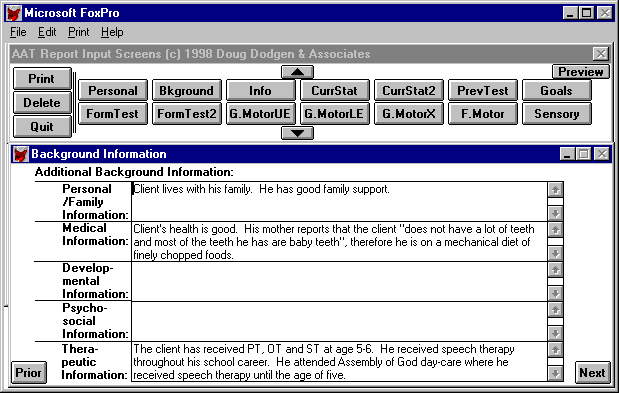This screenshot has width=619, height=393.
Task: Click the Delete button
Action: pos(42,103)
